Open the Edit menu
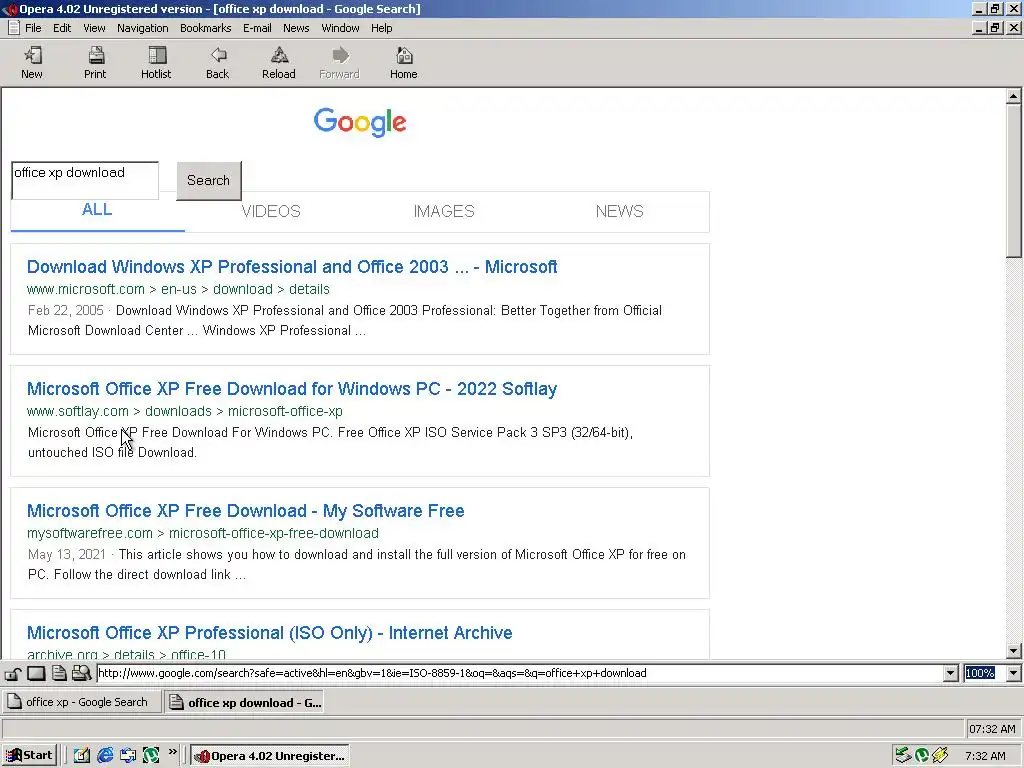1024x768 pixels. pos(62,28)
